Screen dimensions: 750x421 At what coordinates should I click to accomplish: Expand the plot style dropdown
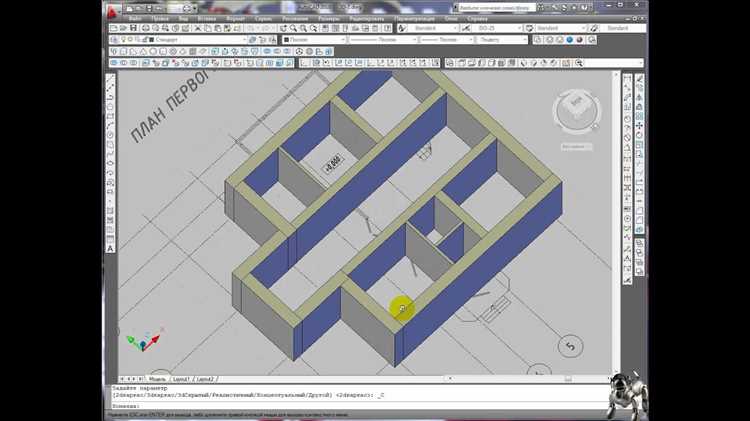(x=525, y=40)
